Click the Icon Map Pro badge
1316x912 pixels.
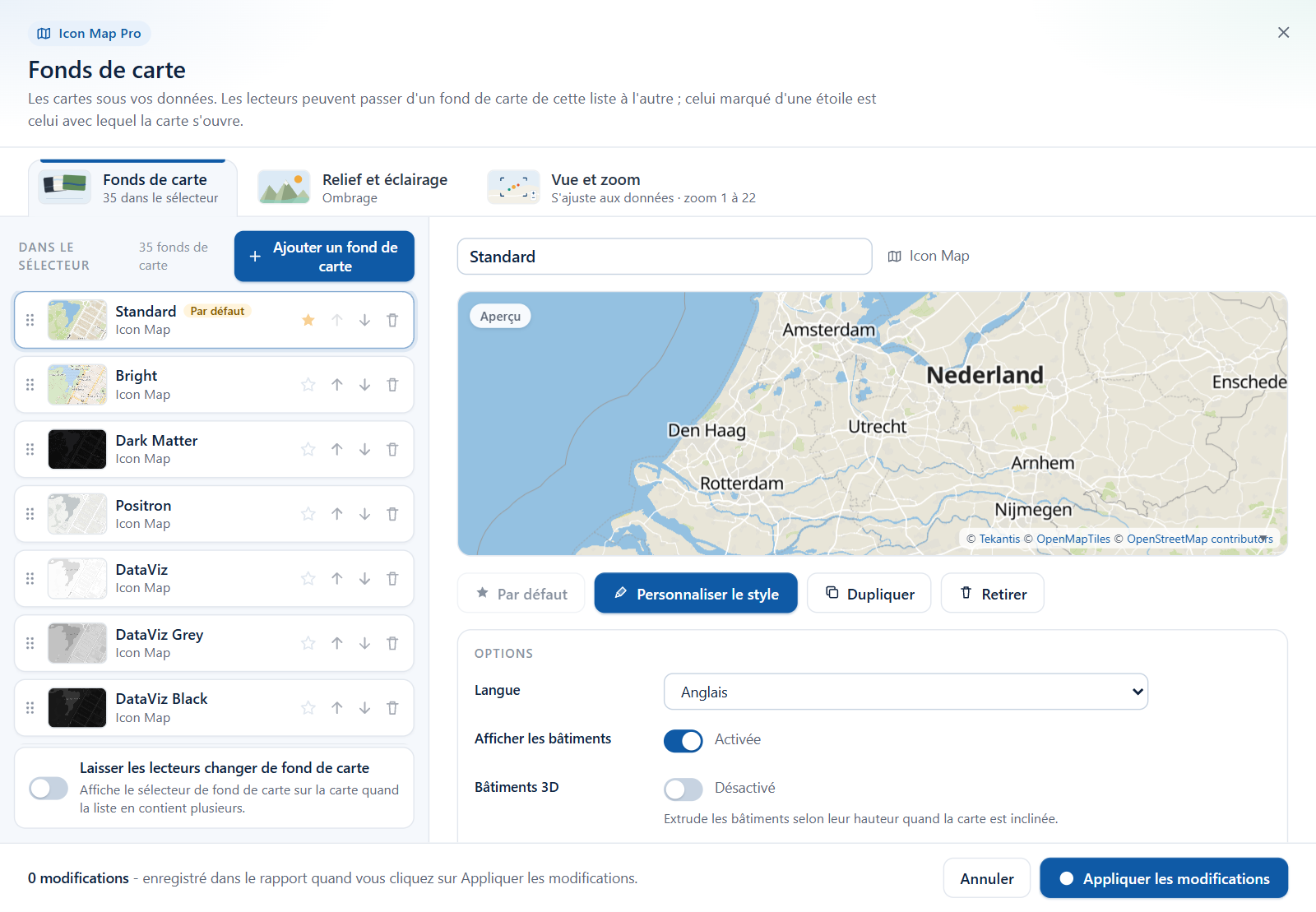(x=90, y=34)
